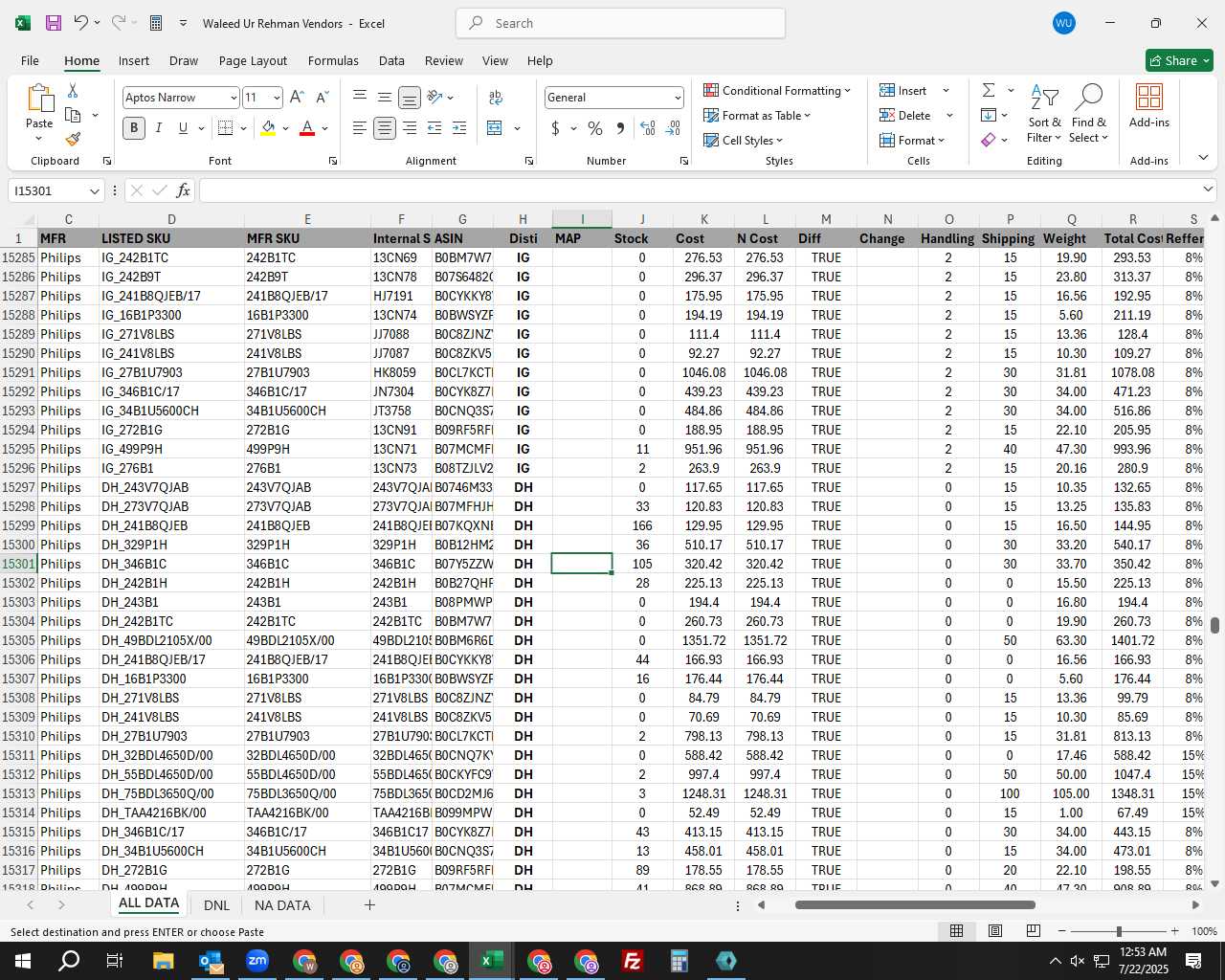Toggle Bold formatting button
This screenshot has width=1225, height=980.
[134, 128]
